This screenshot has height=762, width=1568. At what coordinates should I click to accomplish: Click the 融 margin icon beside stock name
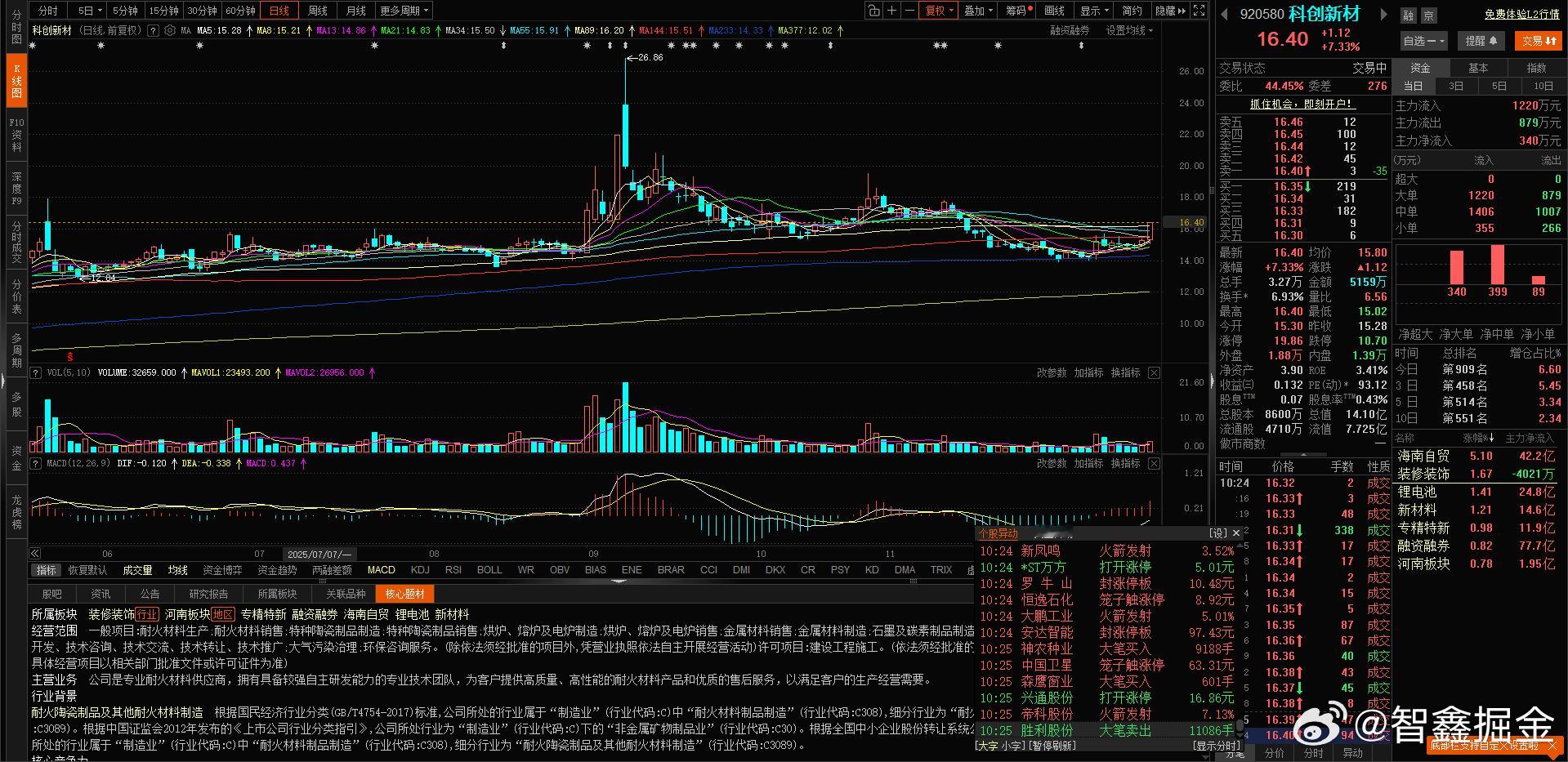pyautogui.click(x=1410, y=15)
